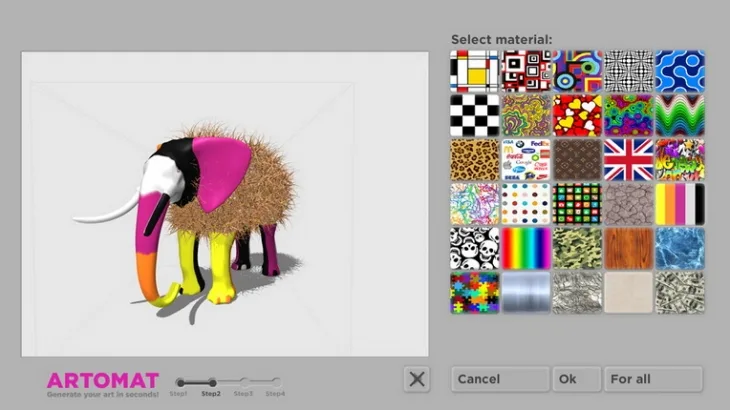Apply material with For all button
730x410 pixels.
(x=653, y=379)
